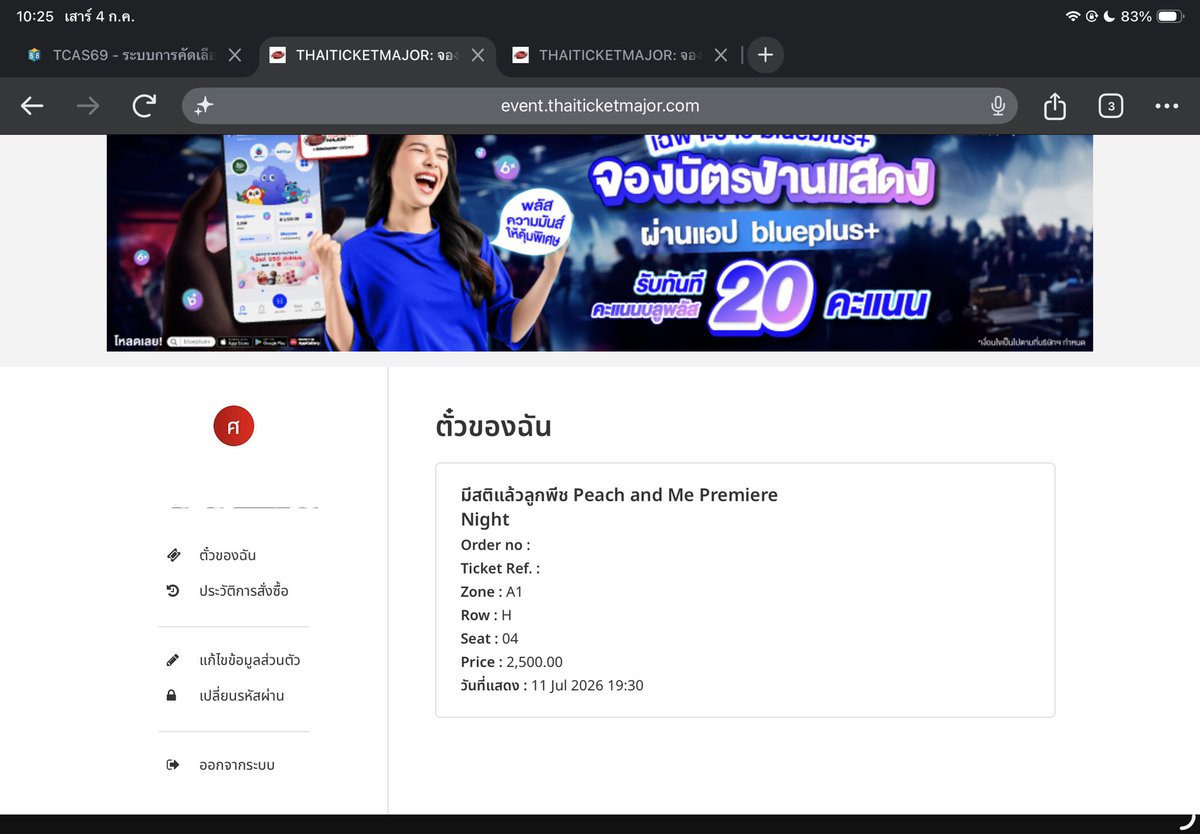Log out via ออกจากระบบ link
The width and height of the screenshot is (1200, 834).
(236, 765)
